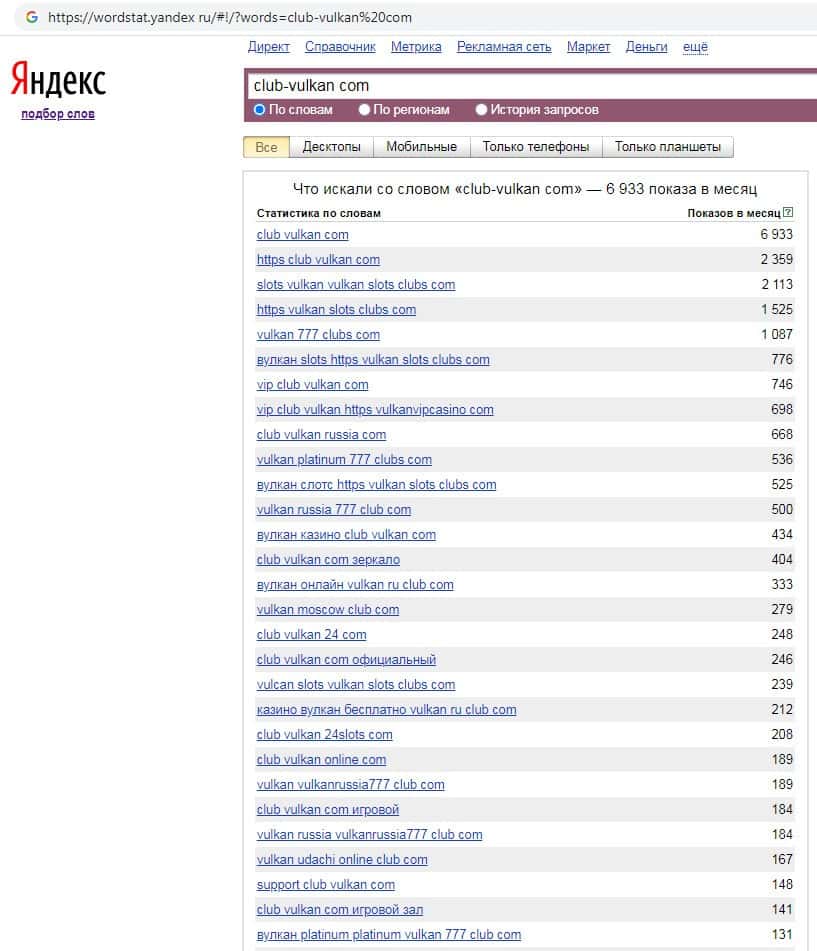Select the По словам radio button
Screen dimensions: 817x951
click(x=260, y=110)
